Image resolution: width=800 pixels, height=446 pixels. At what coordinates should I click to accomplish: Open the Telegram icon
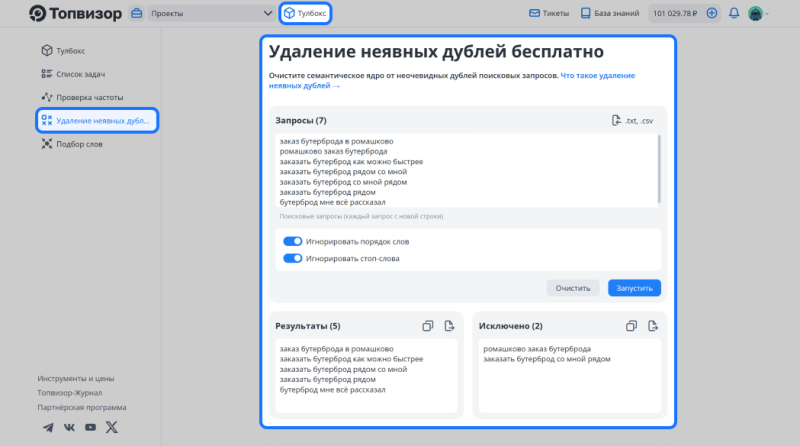click(48, 428)
